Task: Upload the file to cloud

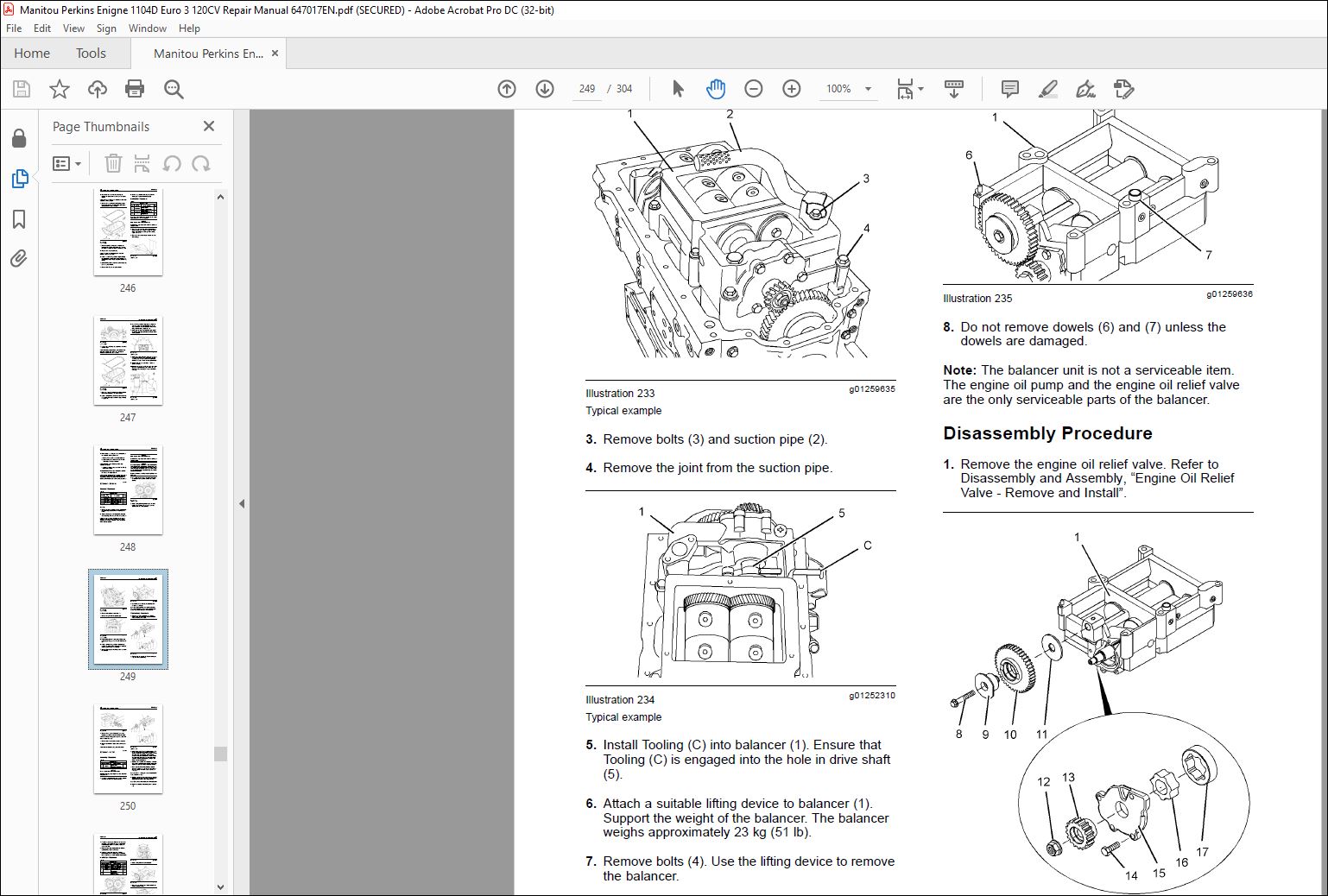Action: pyautogui.click(x=98, y=89)
